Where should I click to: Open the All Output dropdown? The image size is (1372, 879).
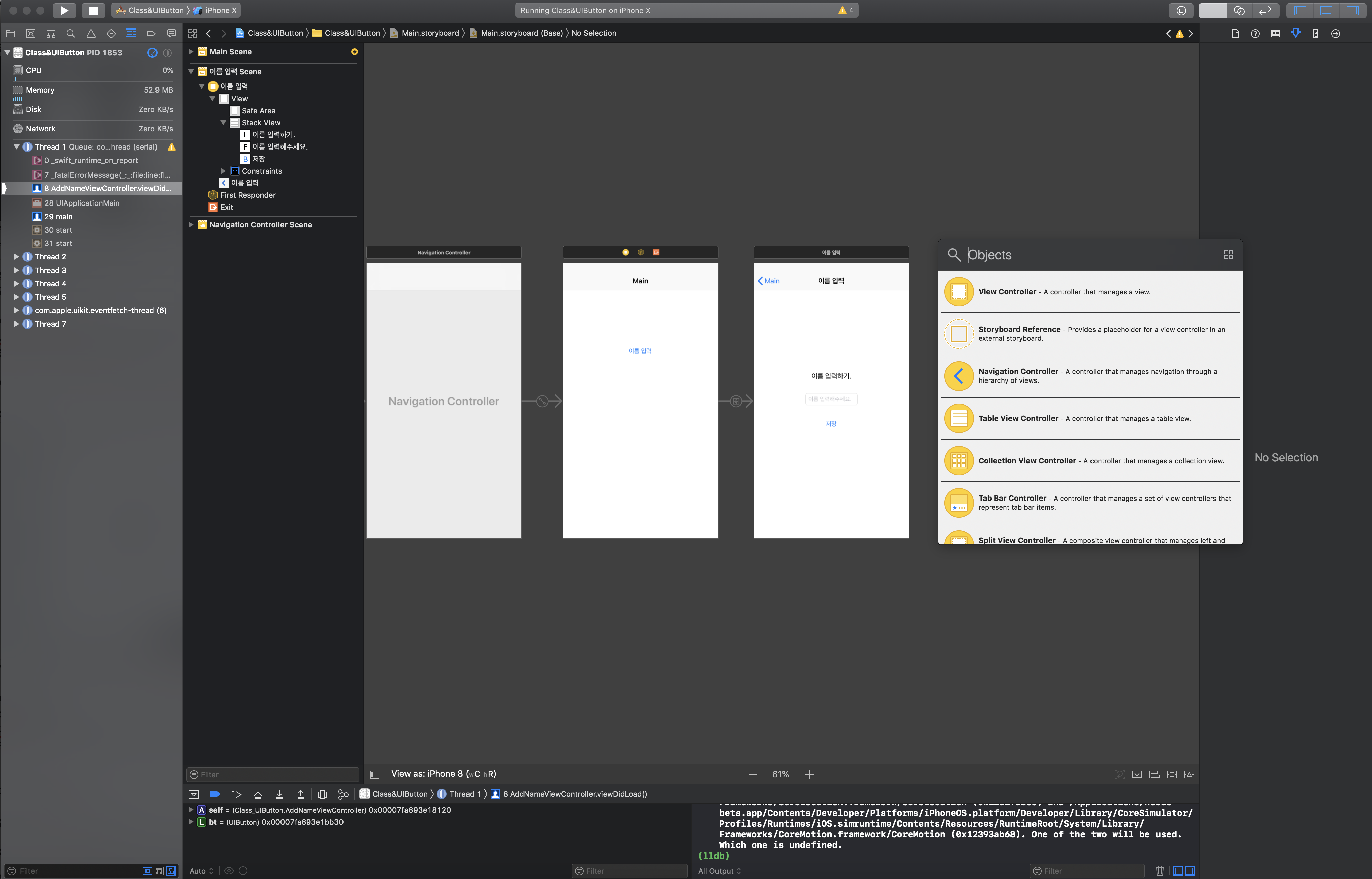[x=720, y=870]
